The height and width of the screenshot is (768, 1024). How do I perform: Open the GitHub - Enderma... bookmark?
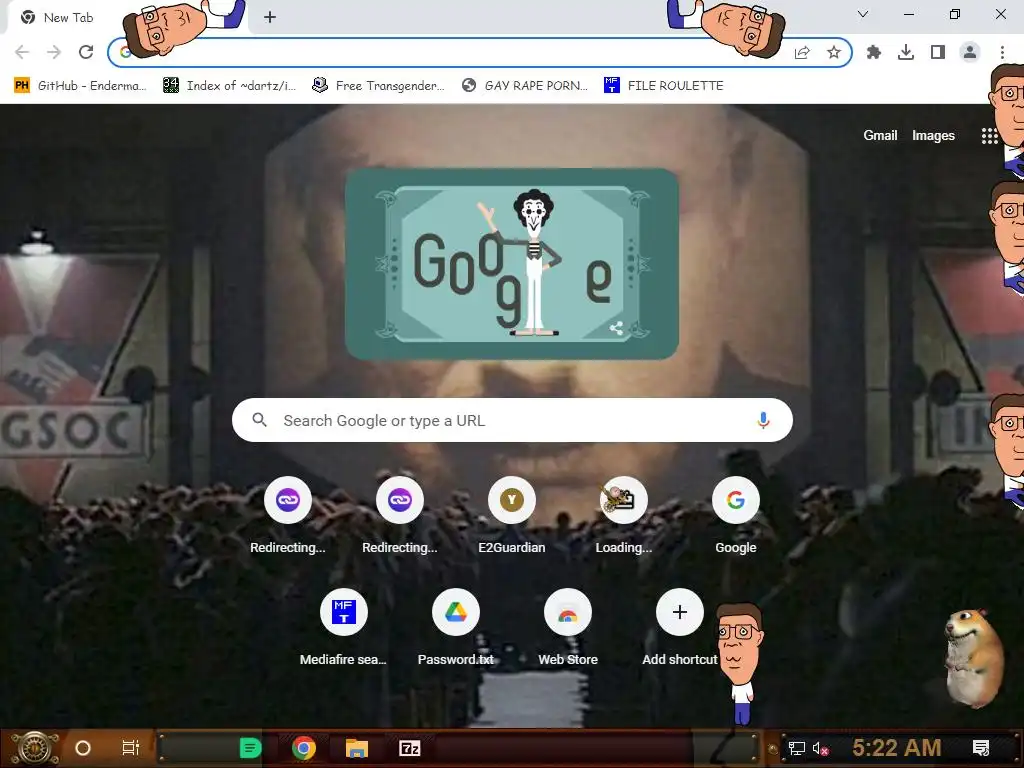[x=80, y=86]
